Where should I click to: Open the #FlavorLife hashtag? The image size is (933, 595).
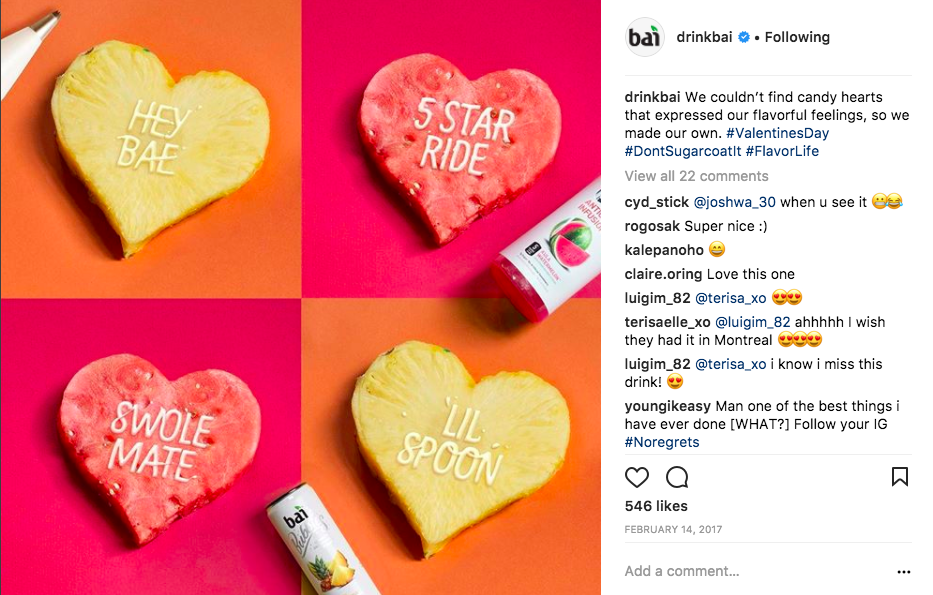[782, 151]
